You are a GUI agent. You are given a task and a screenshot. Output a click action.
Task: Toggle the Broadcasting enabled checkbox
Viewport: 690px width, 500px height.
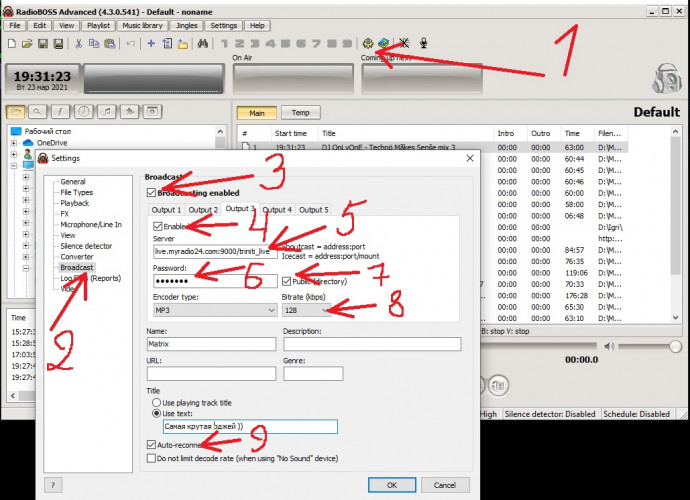(151, 192)
